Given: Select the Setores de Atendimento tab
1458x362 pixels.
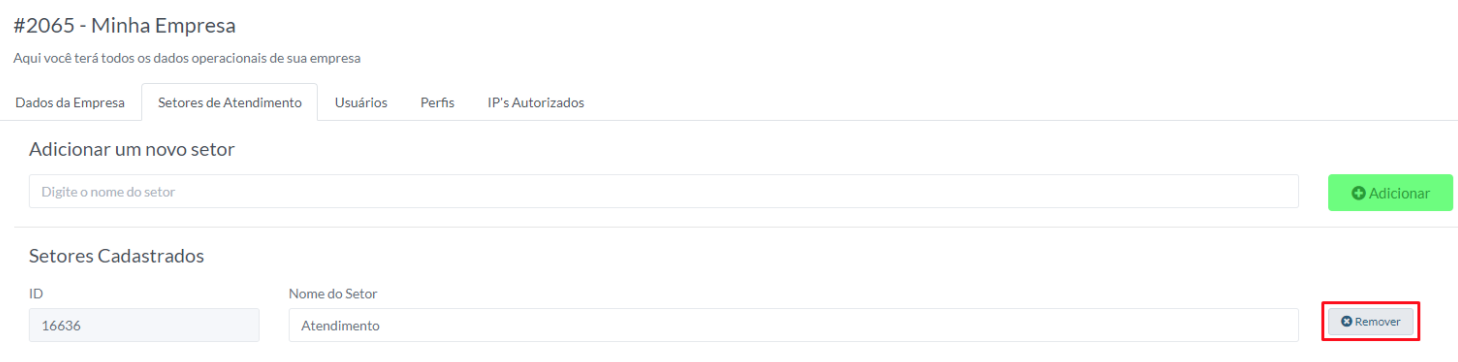Looking at the screenshot, I should pyautogui.click(x=230, y=102).
